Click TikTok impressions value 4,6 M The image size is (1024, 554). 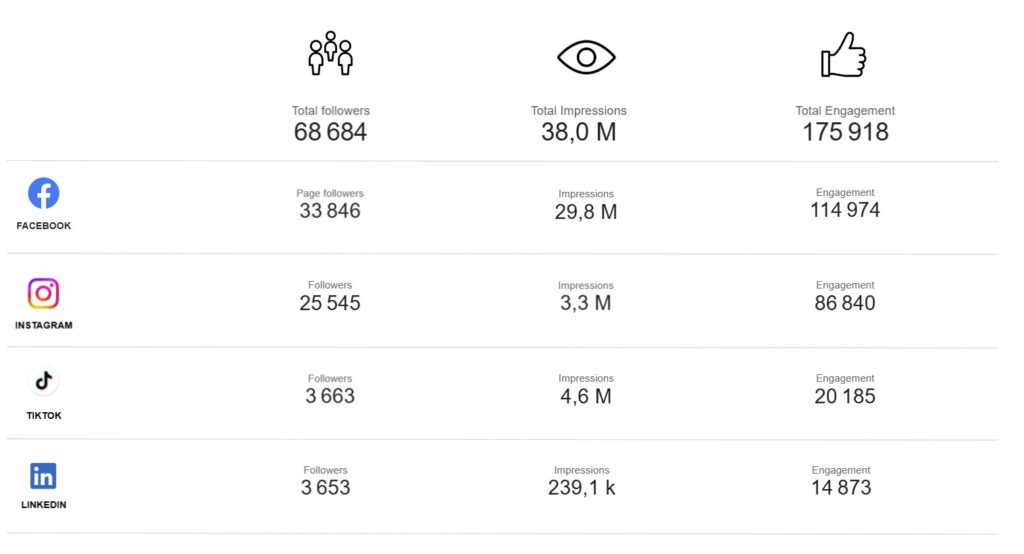tap(586, 396)
